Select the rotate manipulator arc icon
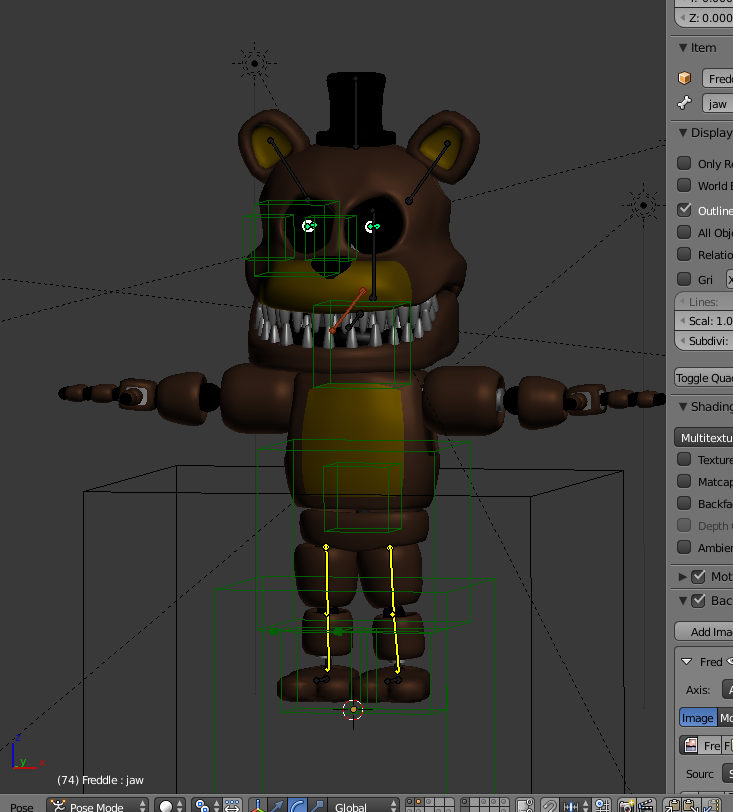Viewport: 733px width, 812px height. click(x=297, y=806)
